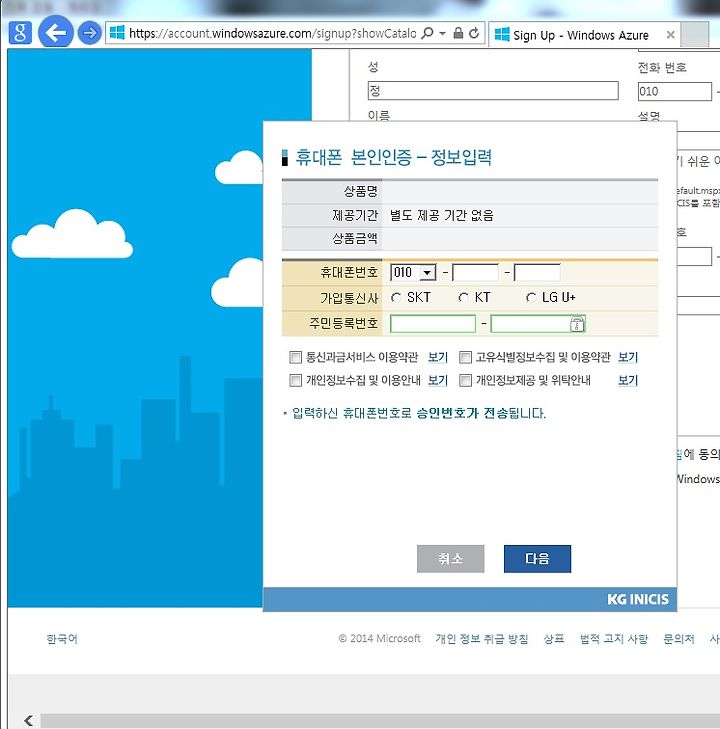Select the SKT carrier radio button
The image size is (720, 729).
pos(396,298)
